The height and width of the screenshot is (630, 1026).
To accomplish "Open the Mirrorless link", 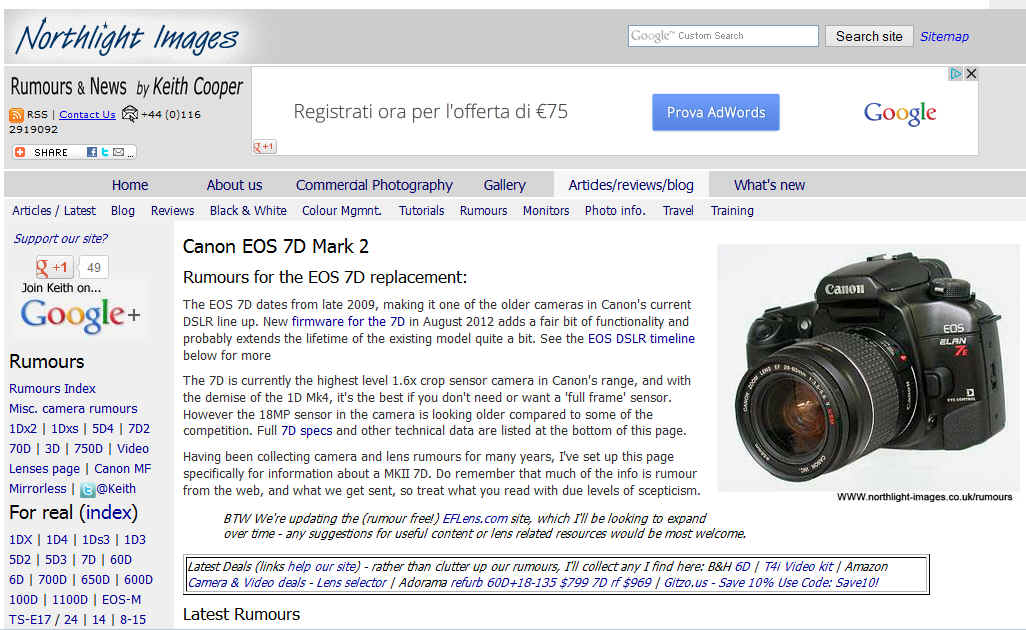I will (x=38, y=489).
